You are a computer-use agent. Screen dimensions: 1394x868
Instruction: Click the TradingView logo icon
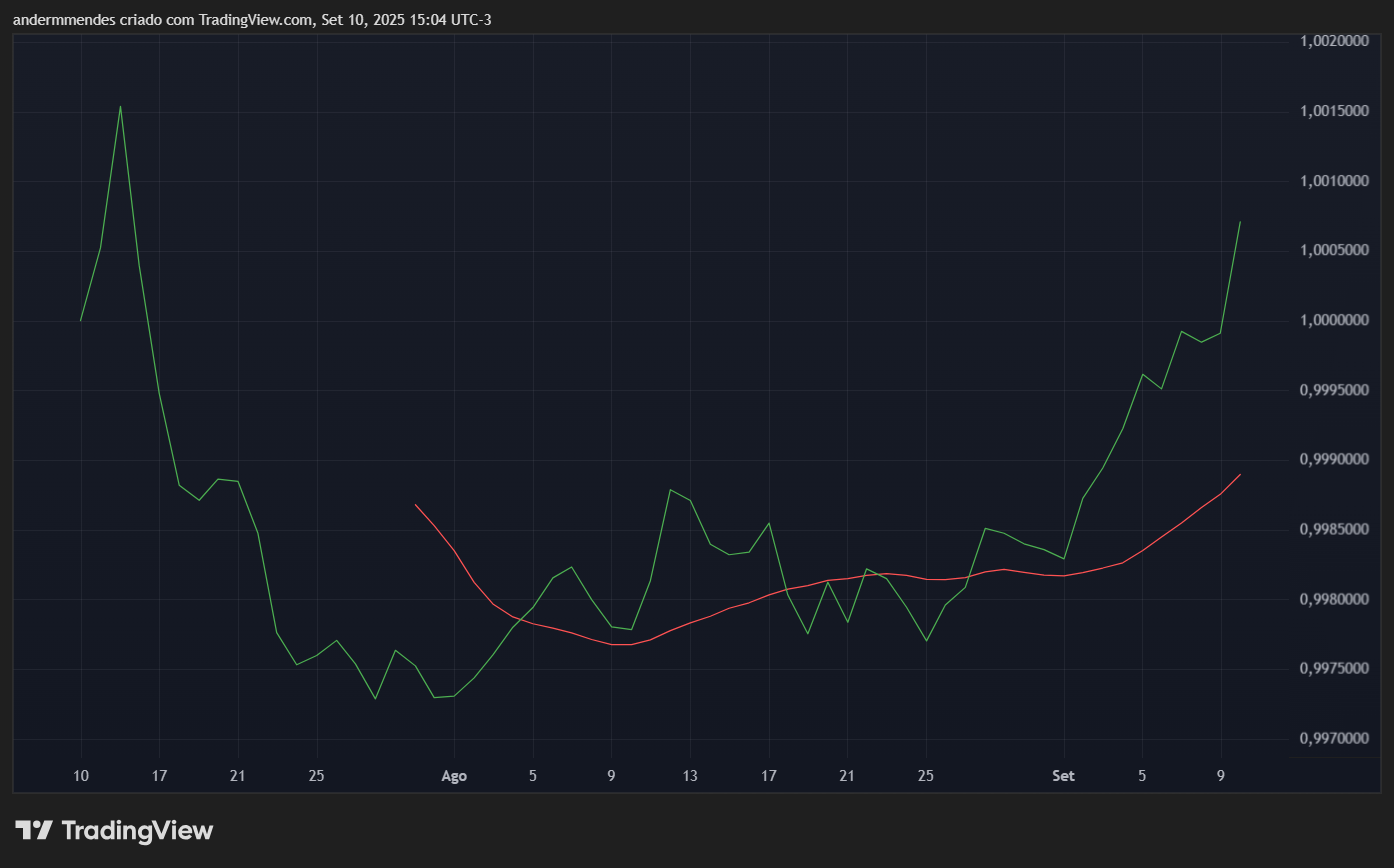click(34, 830)
